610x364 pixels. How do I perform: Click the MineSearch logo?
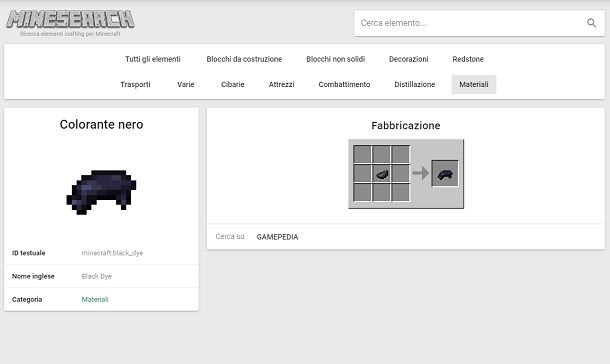70,19
